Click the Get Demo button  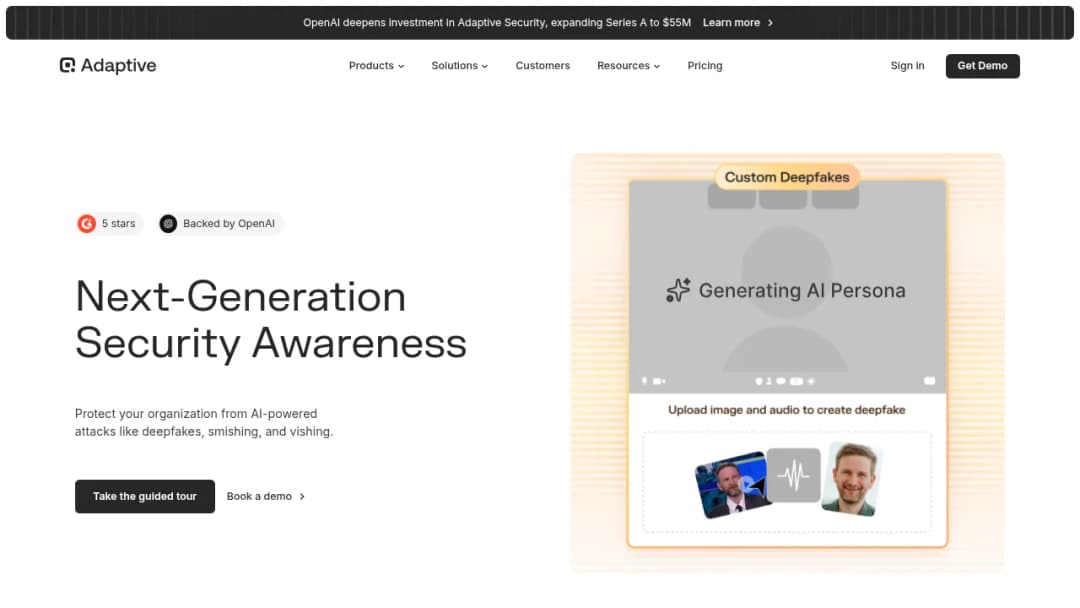pyautogui.click(x=982, y=65)
